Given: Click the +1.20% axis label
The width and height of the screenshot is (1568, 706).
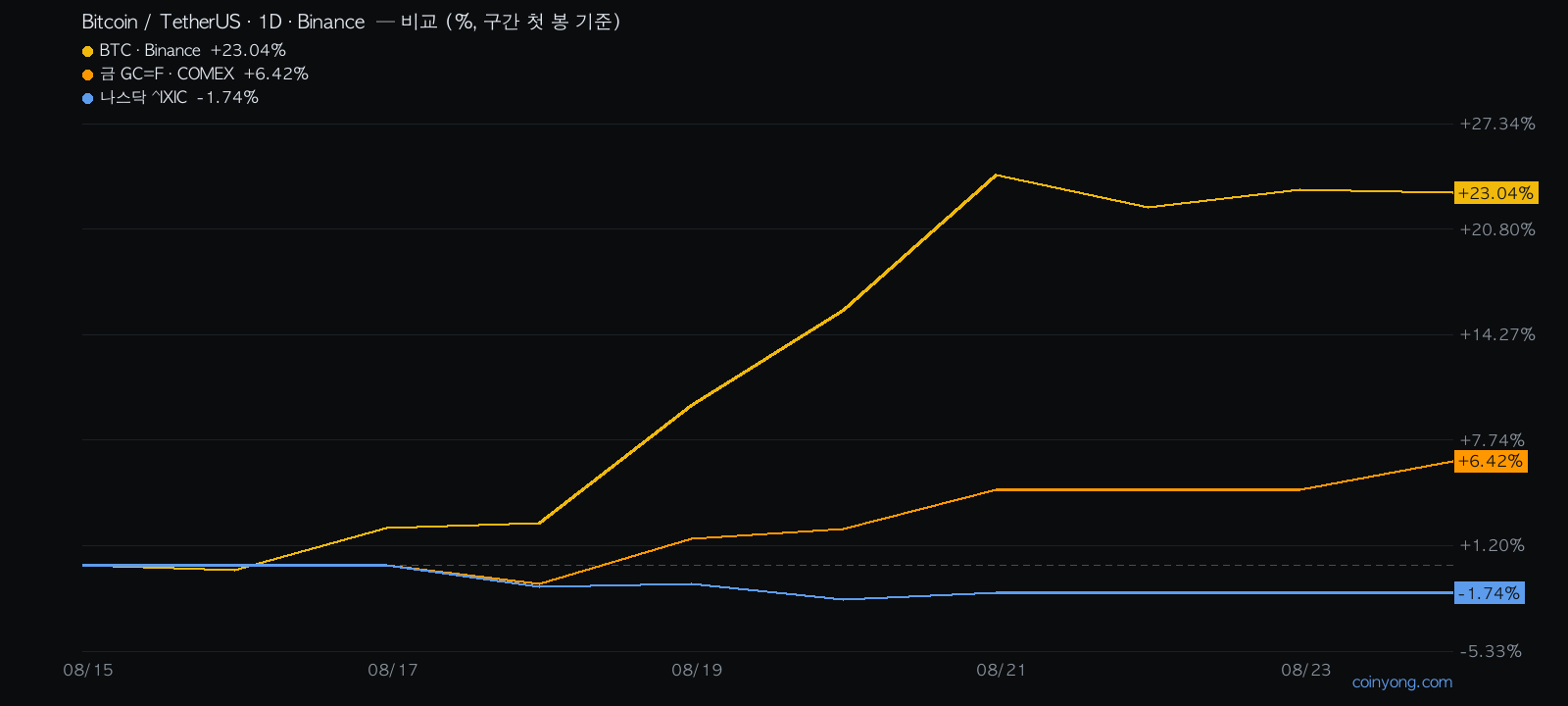Looking at the screenshot, I should click(1493, 545).
